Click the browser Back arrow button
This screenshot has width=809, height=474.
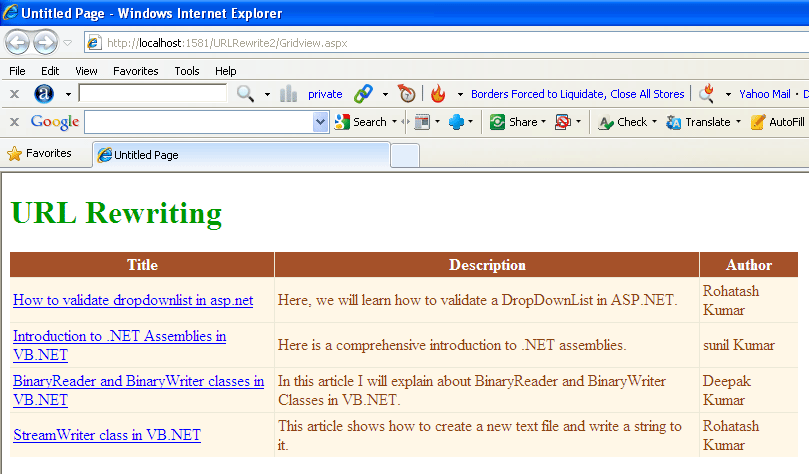pos(17,42)
